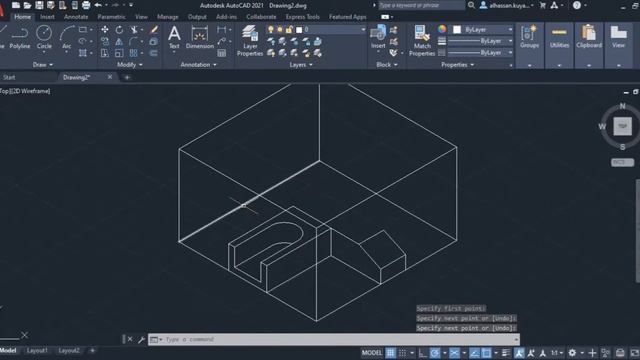Click the new drawing tab plus button

127,77
